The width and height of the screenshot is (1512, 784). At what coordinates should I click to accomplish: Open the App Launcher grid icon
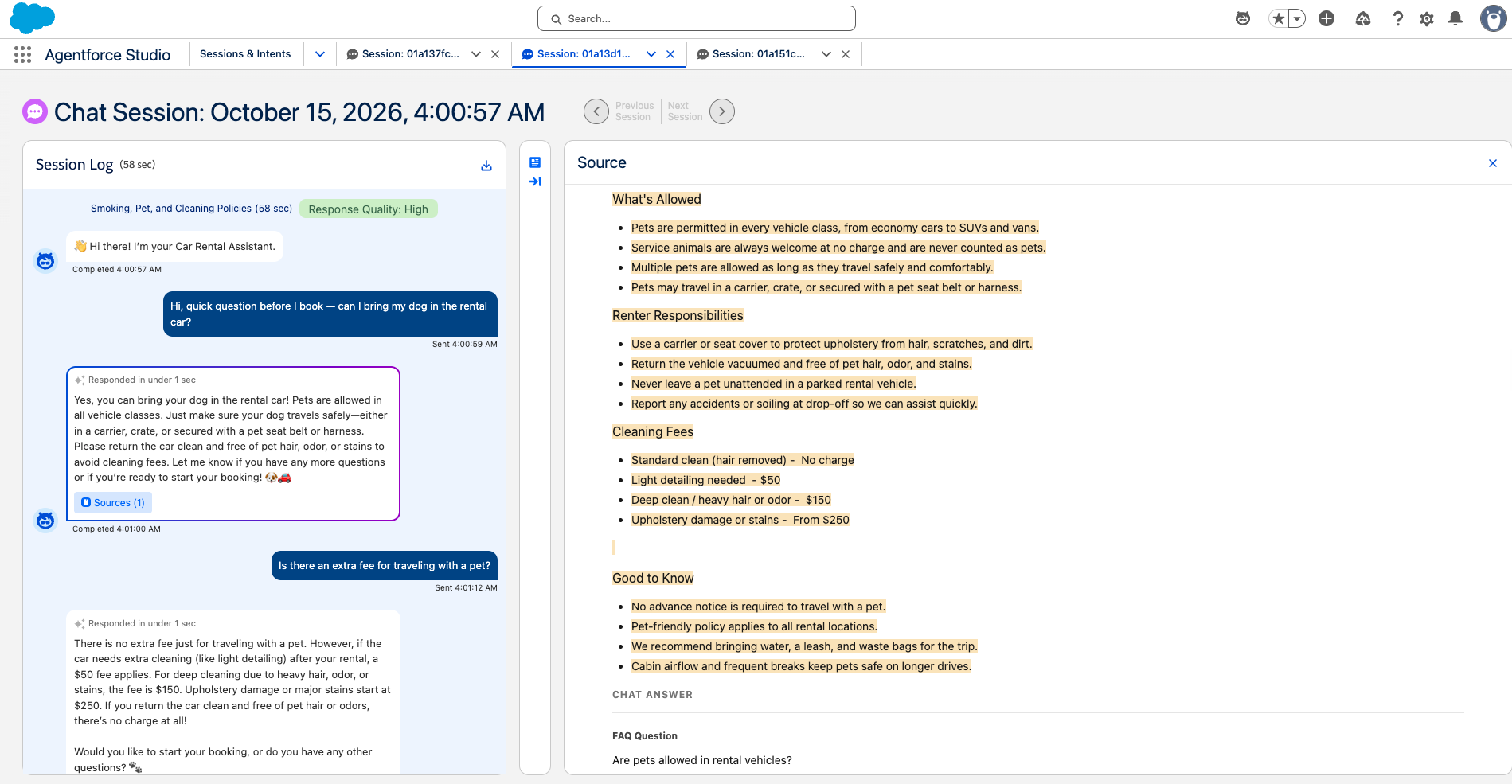click(22, 54)
